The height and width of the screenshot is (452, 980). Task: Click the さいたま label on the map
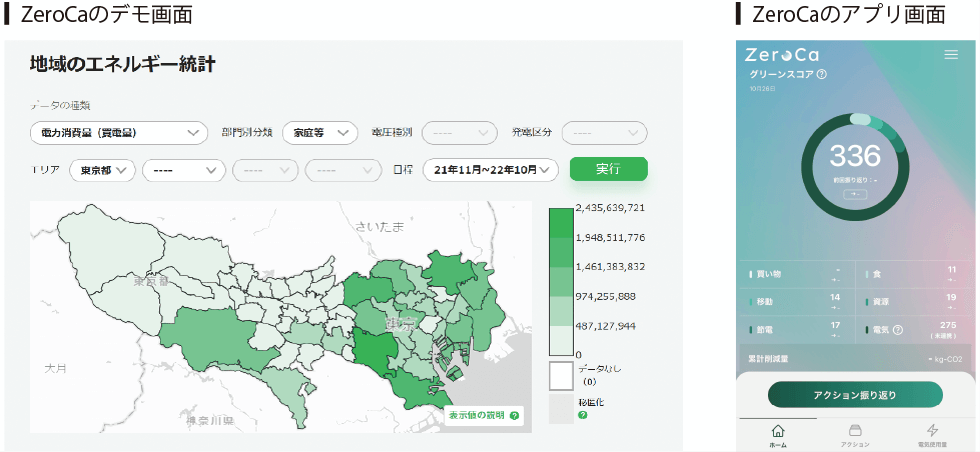coord(380,227)
